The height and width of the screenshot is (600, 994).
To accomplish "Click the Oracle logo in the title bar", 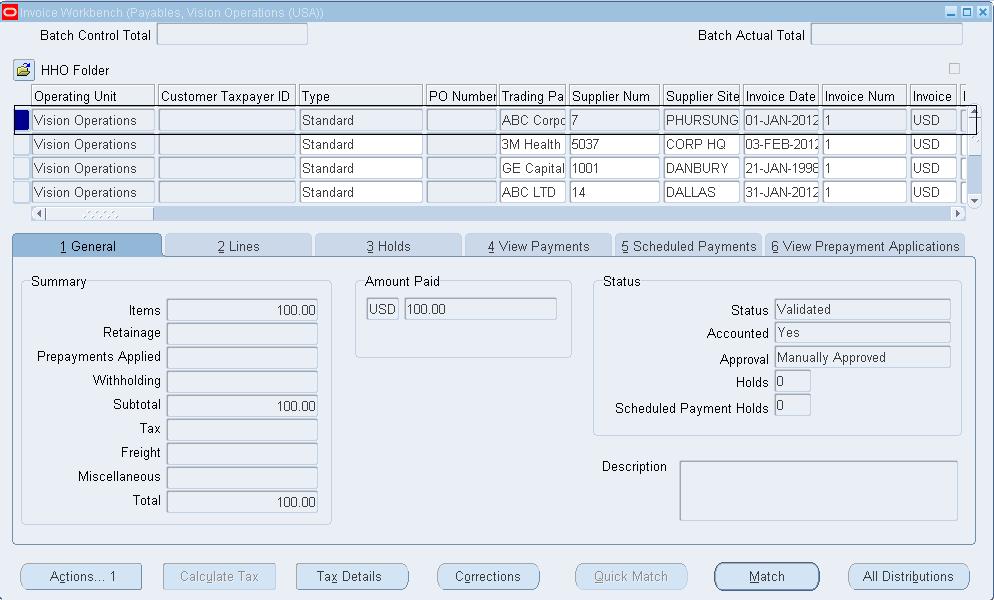I will click(10, 10).
